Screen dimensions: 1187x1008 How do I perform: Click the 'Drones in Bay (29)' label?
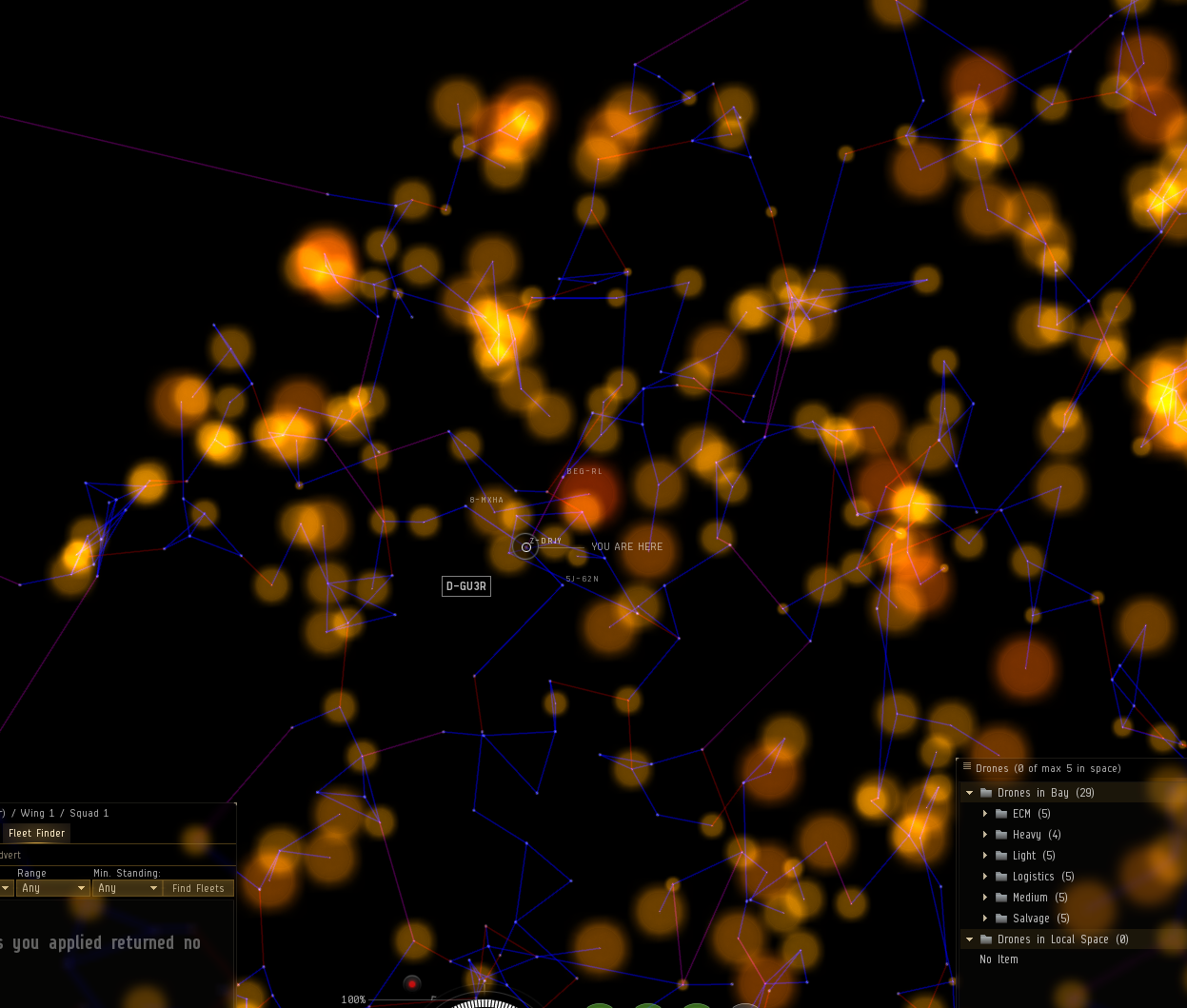click(1046, 793)
